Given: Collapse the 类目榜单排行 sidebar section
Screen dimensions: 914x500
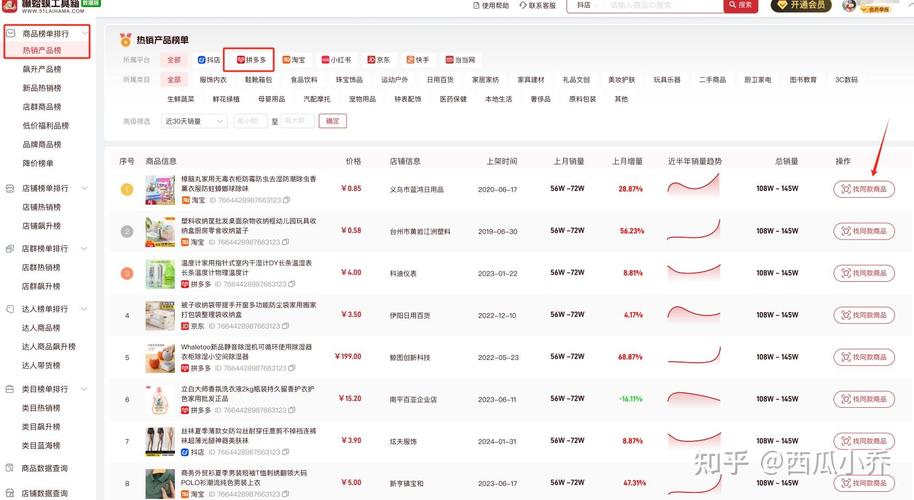Looking at the screenshot, I should (85, 389).
